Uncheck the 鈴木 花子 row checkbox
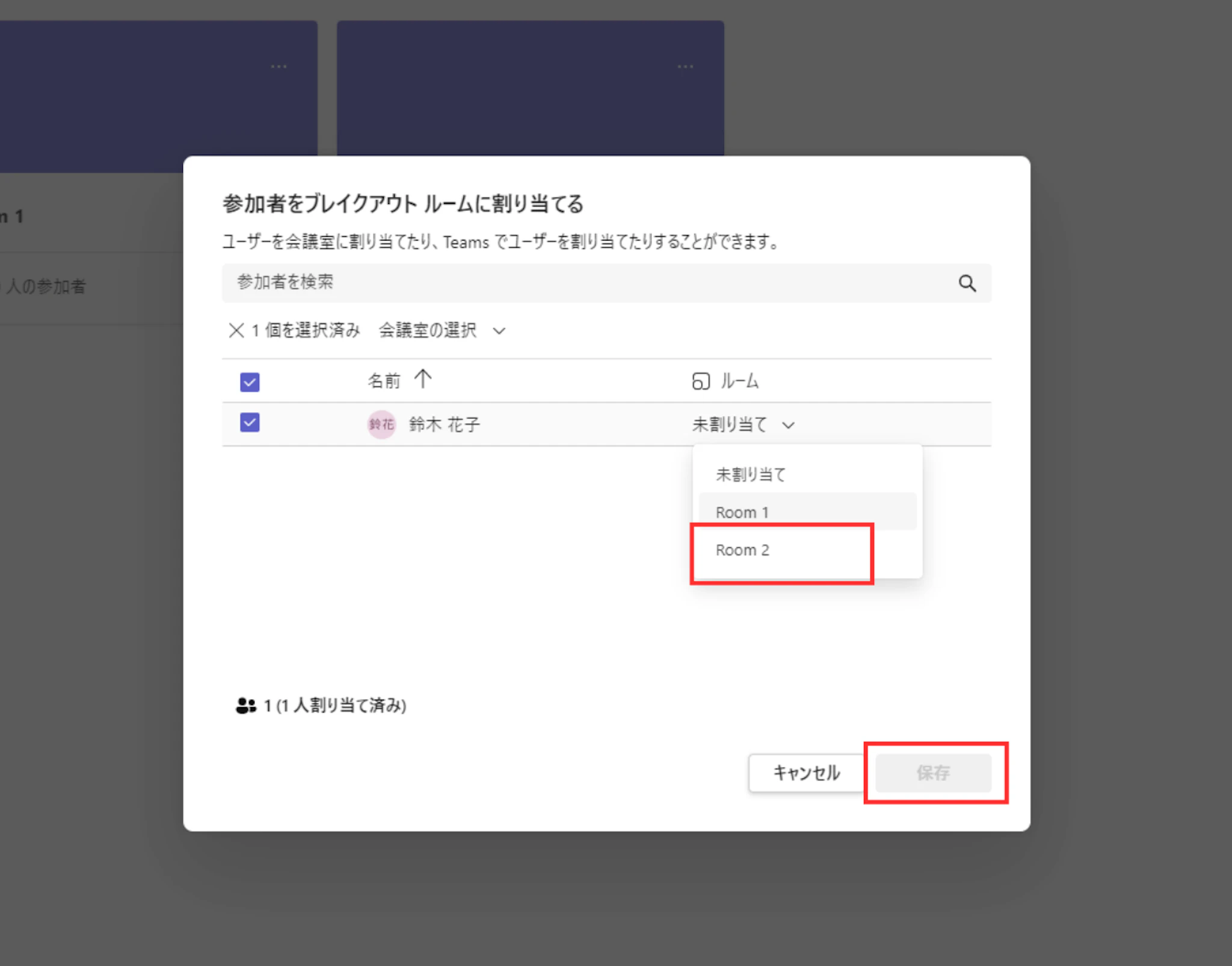Image resolution: width=1232 pixels, height=966 pixels. point(250,423)
